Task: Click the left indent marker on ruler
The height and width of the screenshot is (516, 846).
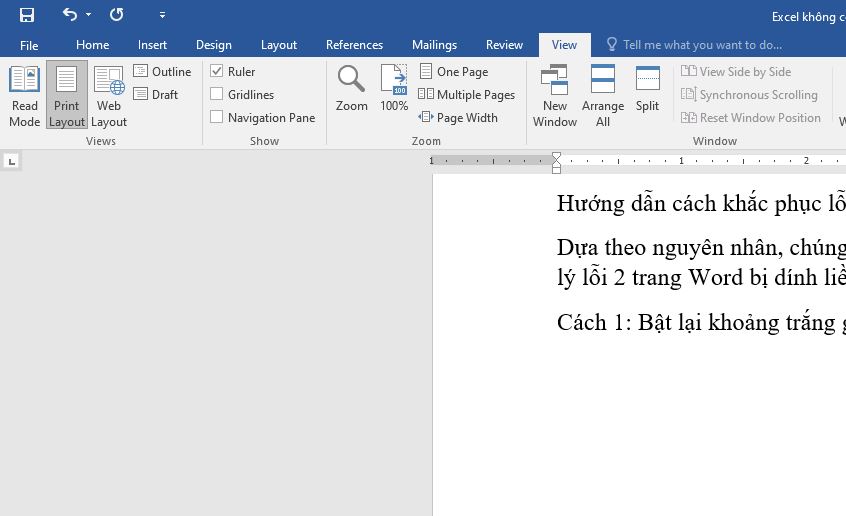Action: coord(556,169)
